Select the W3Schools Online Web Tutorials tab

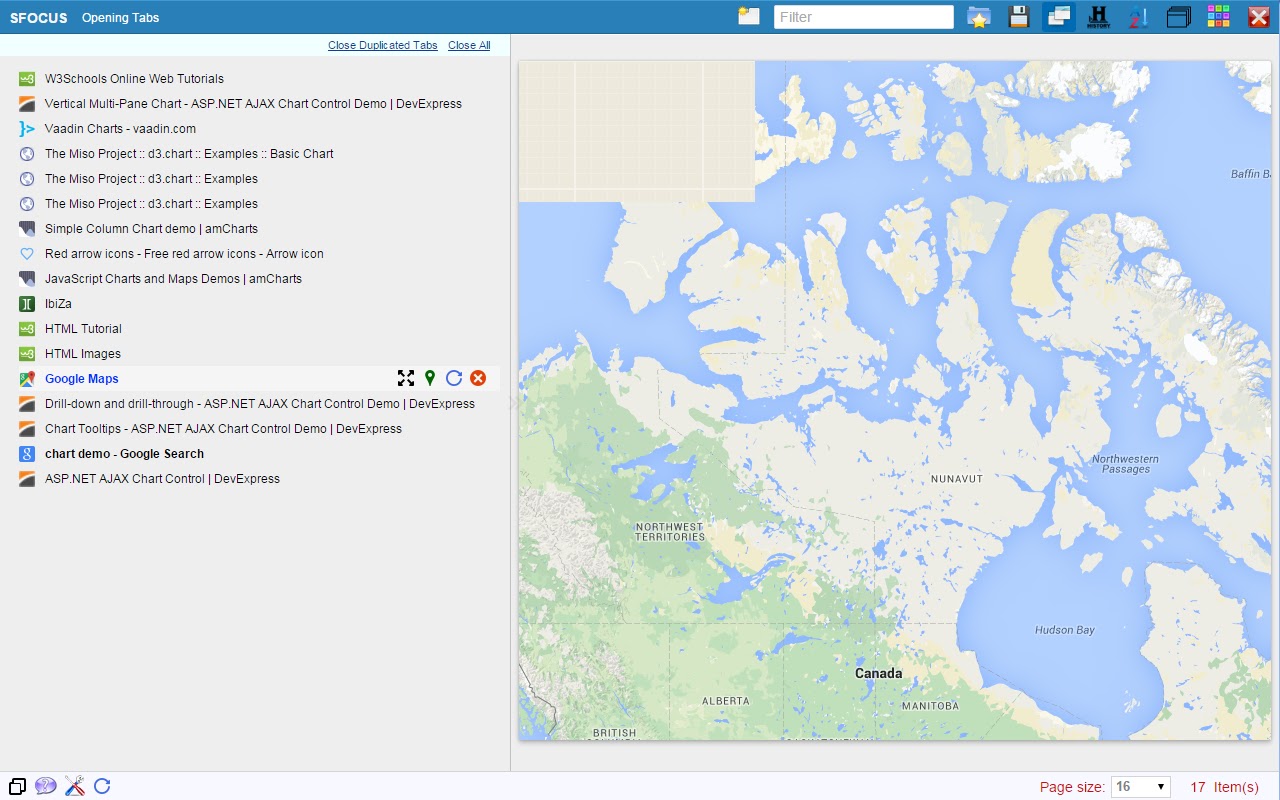[x=134, y=79]
